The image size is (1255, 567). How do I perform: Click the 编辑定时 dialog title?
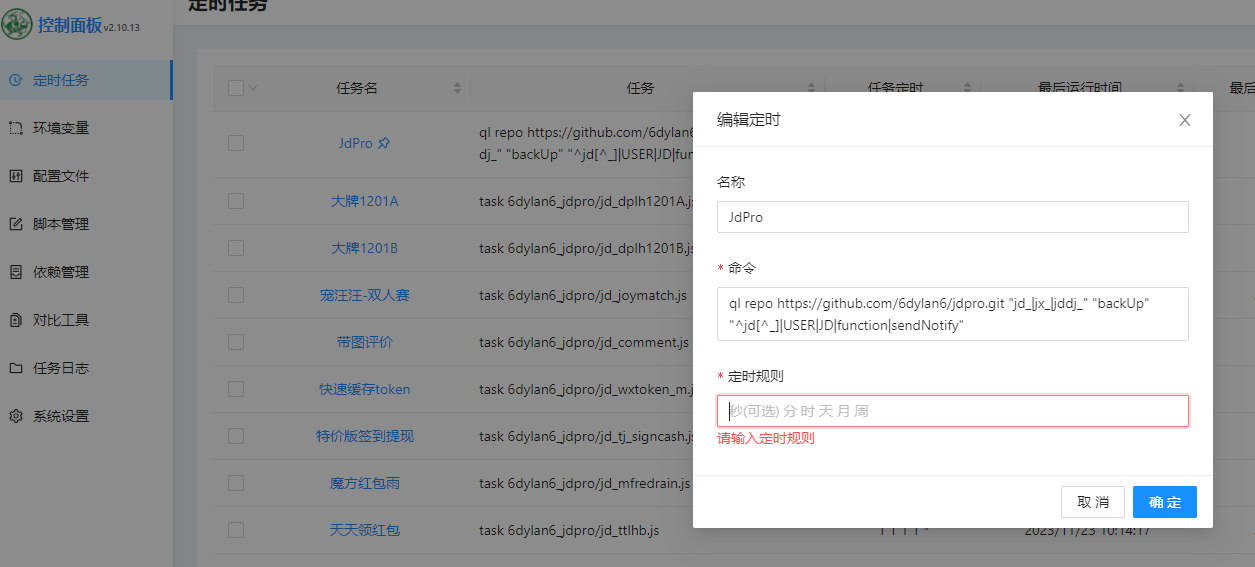[749, 120]
